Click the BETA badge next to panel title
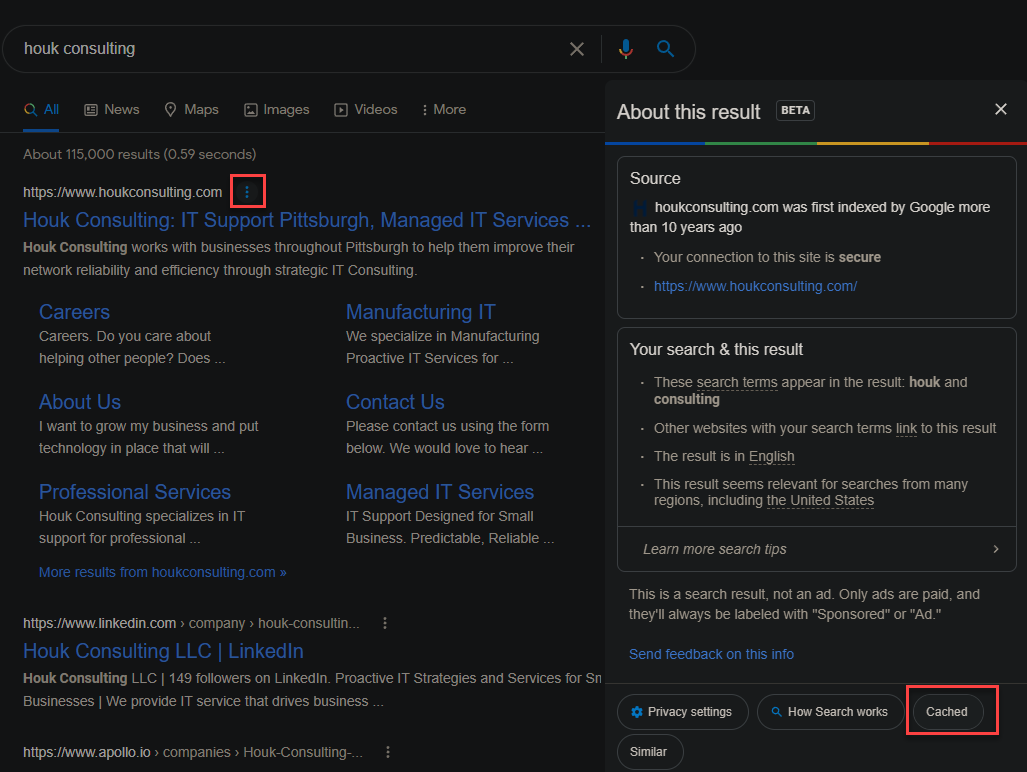The image size is (1027, 772). coord(795,111)
